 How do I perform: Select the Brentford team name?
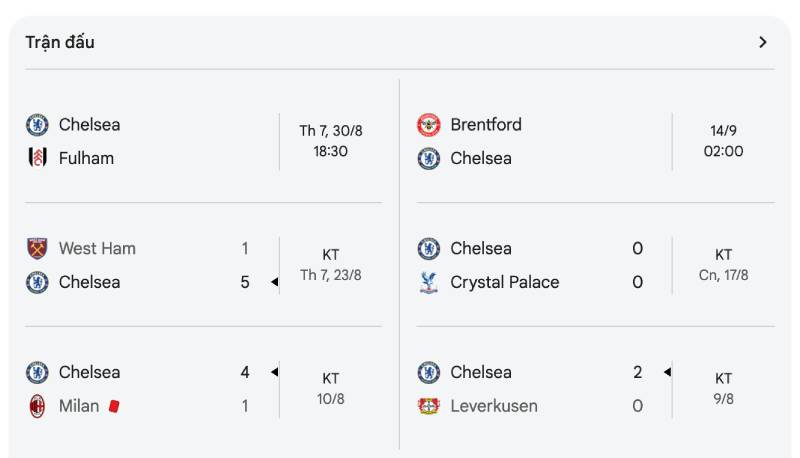click(486, 125)
